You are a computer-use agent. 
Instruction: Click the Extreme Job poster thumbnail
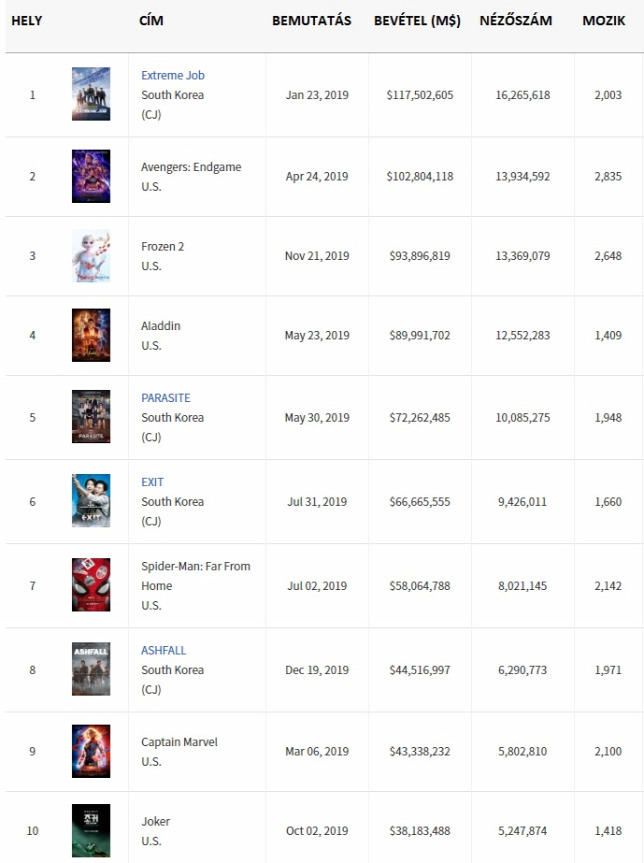point(91,94)
